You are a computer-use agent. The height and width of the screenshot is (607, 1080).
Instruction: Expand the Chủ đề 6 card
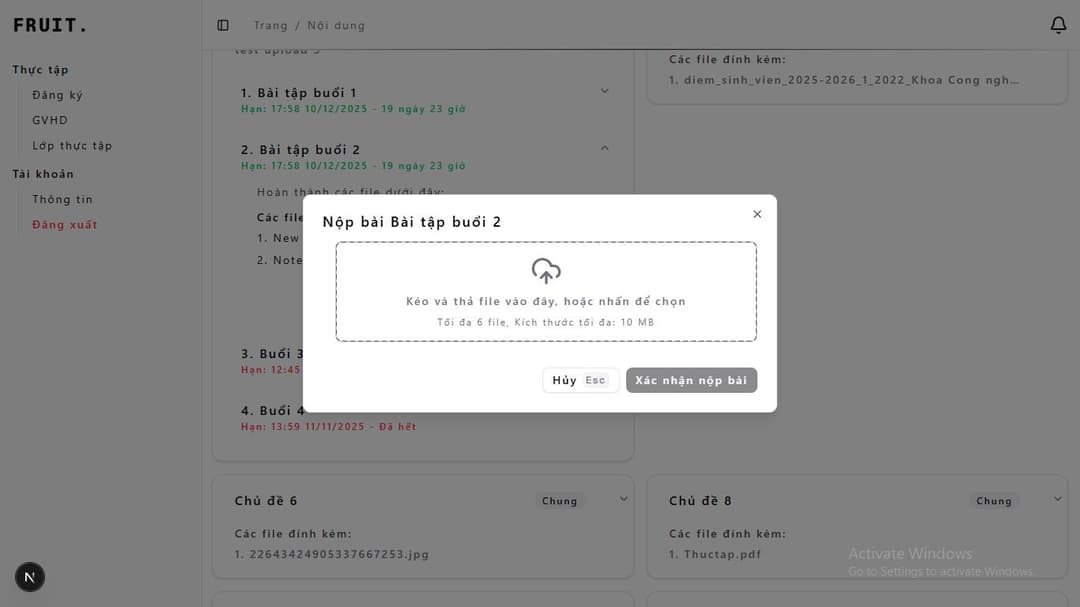624,498
